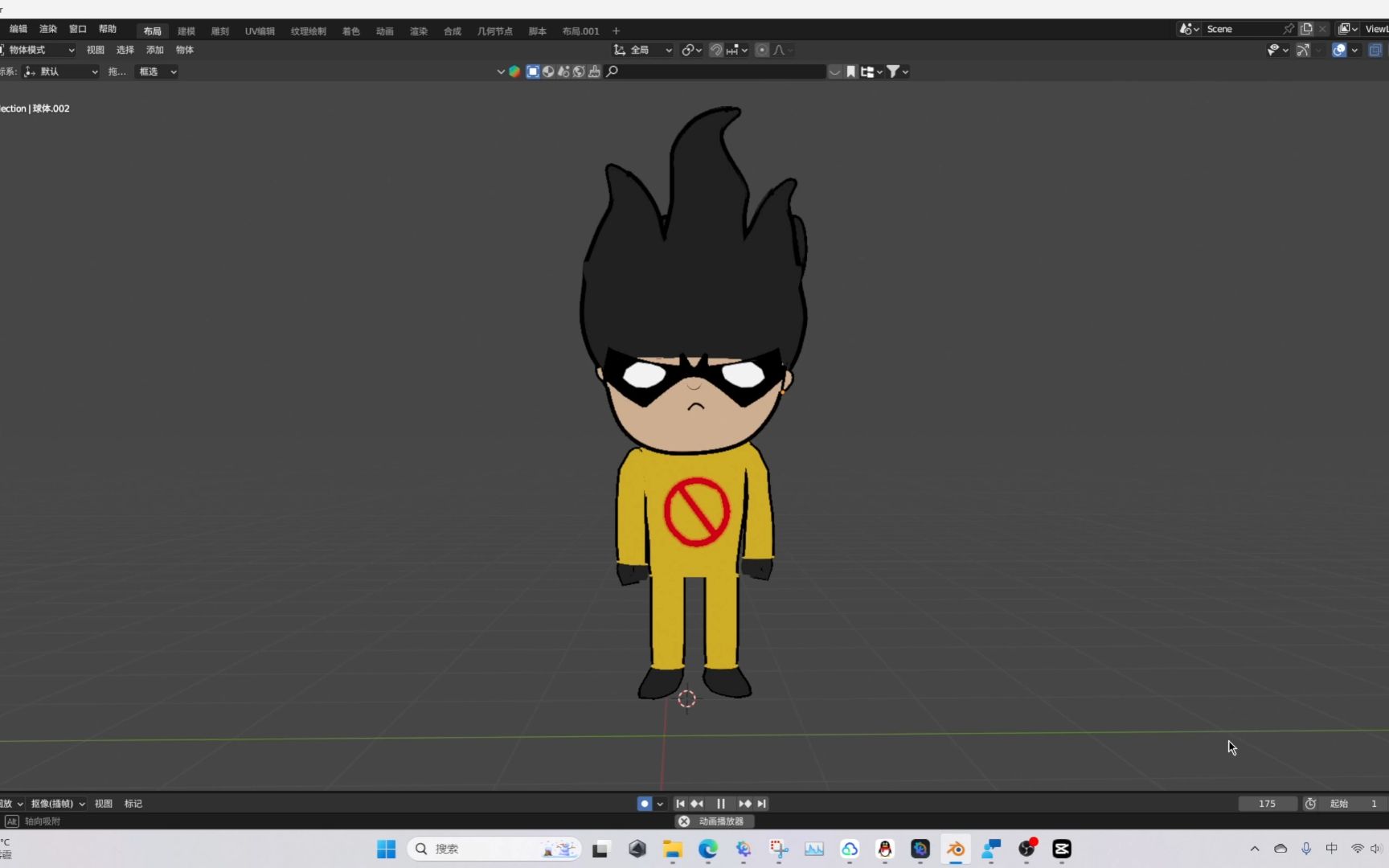Image resolution: width=1389 pixels, height=868 pixels.
Task: Open the 全局 transform orientation dropdown
Action: pos(643,50)
